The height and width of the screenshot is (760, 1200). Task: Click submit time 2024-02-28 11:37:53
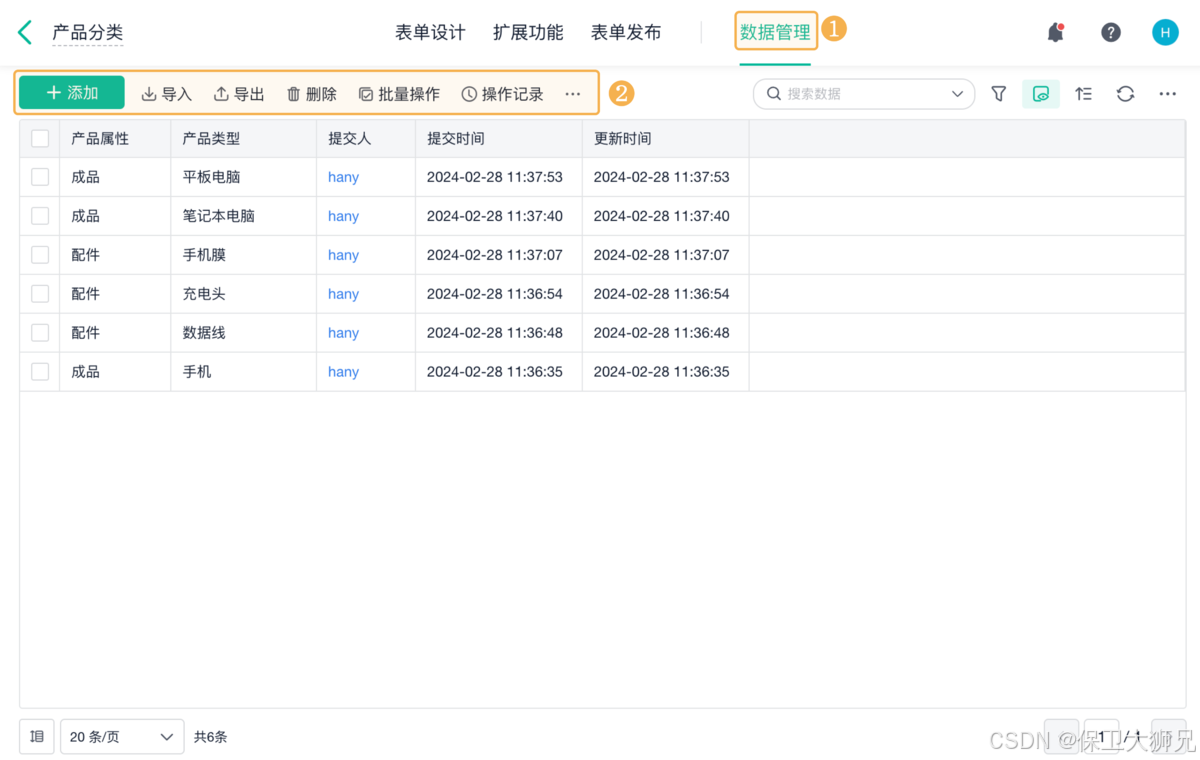click(x=495, y=177)
